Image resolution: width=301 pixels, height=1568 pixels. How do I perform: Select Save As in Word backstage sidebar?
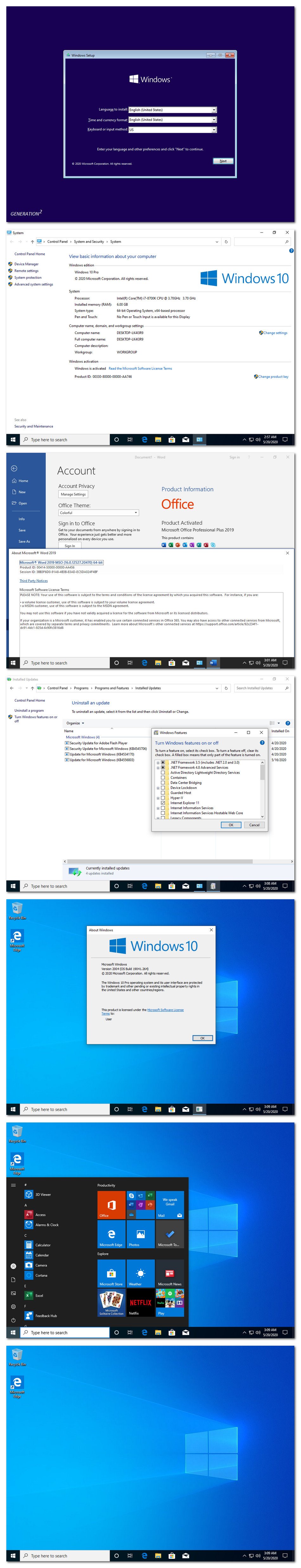click(x=24, y=541)
